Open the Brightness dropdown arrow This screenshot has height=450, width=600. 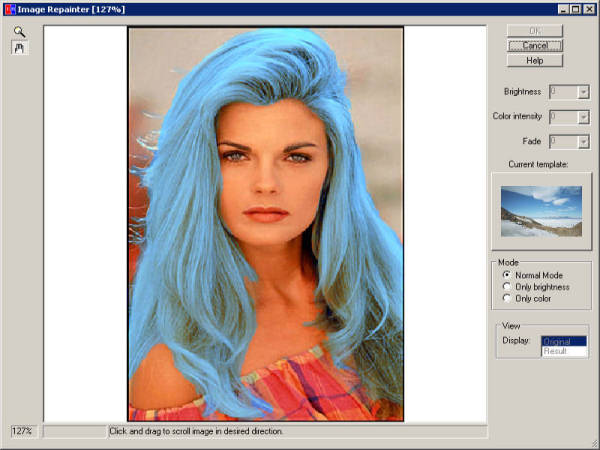(583, 92)
